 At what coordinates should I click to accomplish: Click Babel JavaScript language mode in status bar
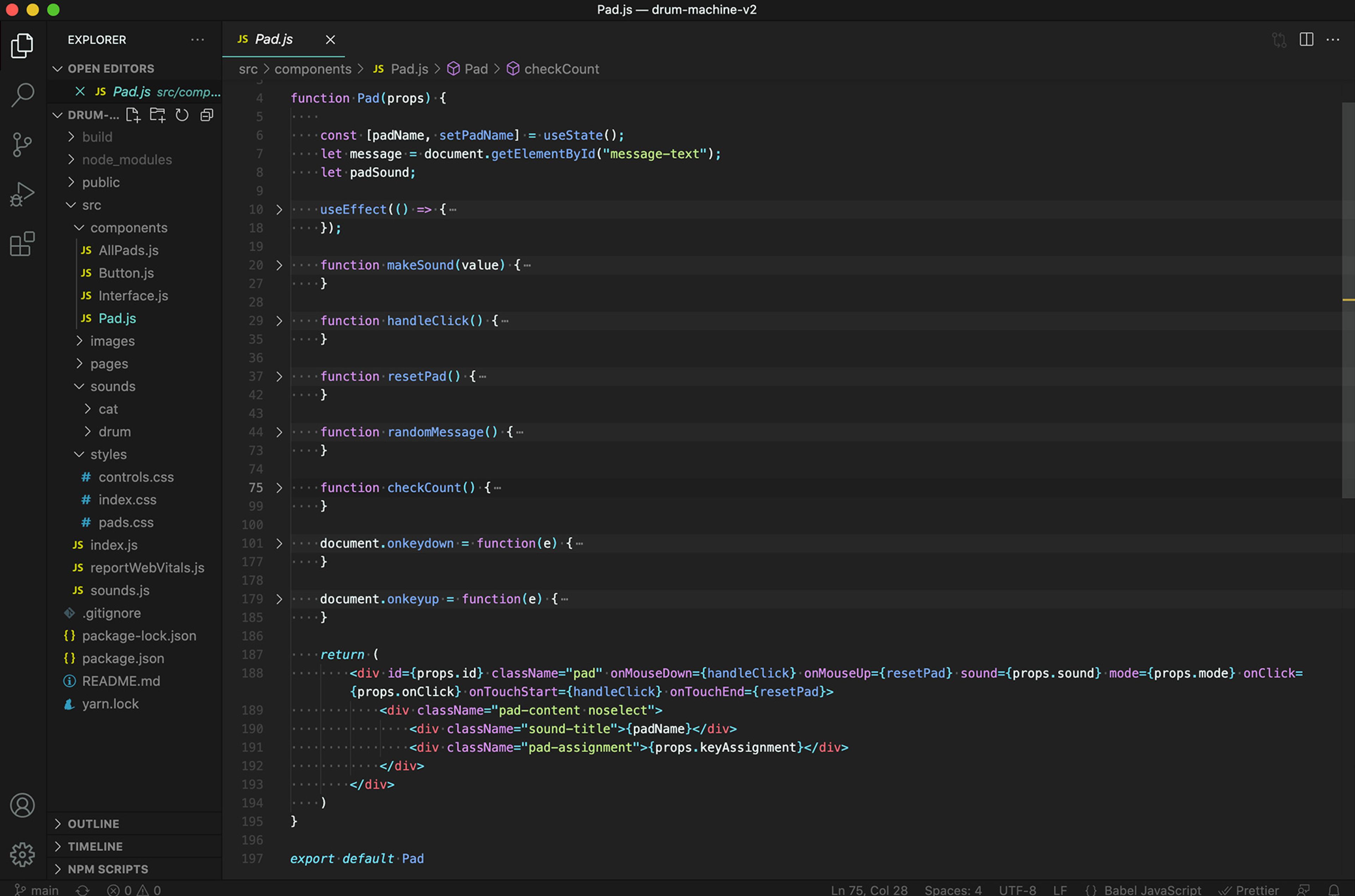point(1152,889)
